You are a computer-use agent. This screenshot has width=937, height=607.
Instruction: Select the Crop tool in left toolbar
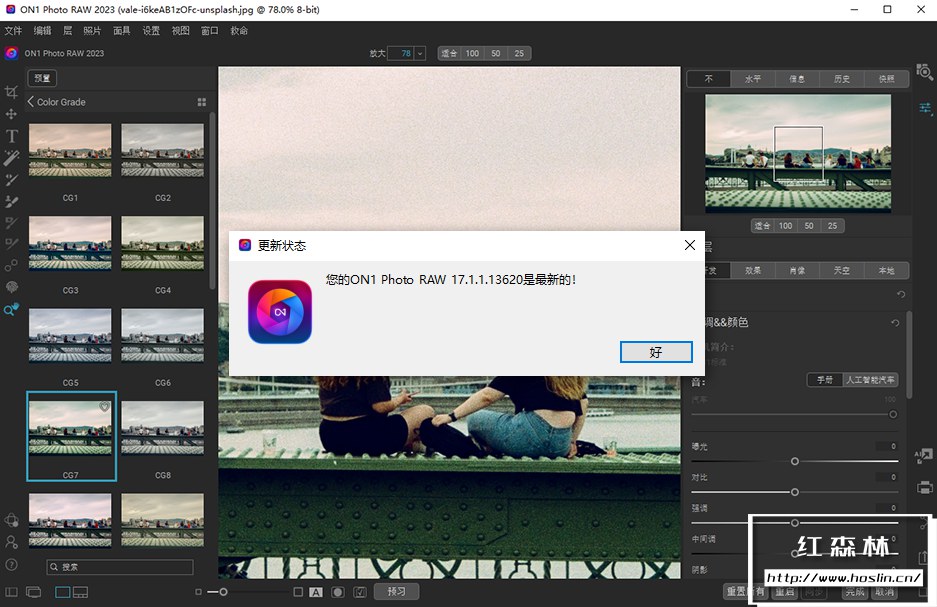click(11, 92)
